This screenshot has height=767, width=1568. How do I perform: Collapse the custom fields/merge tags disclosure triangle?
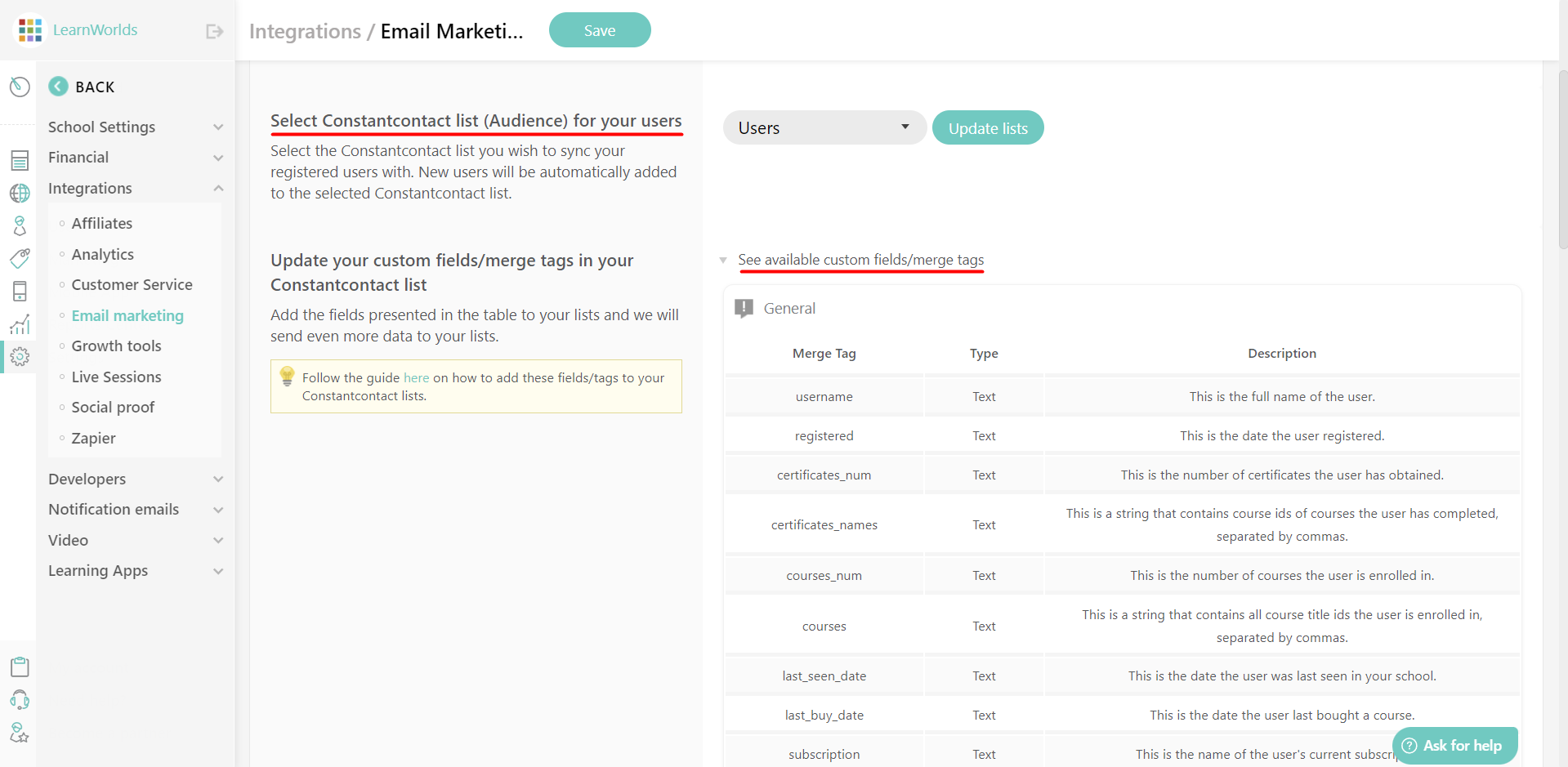coord(723,260)
